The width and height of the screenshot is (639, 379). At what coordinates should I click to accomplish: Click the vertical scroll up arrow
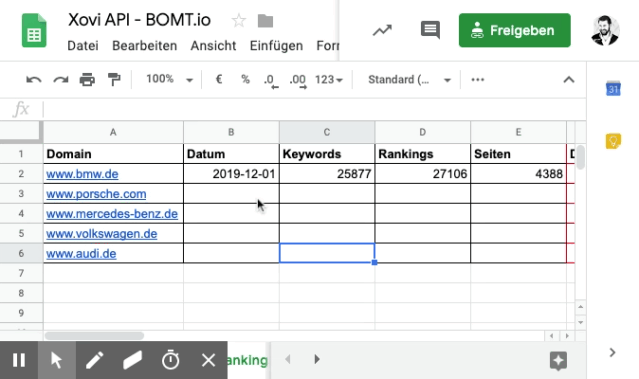click(x=581, y=306)
